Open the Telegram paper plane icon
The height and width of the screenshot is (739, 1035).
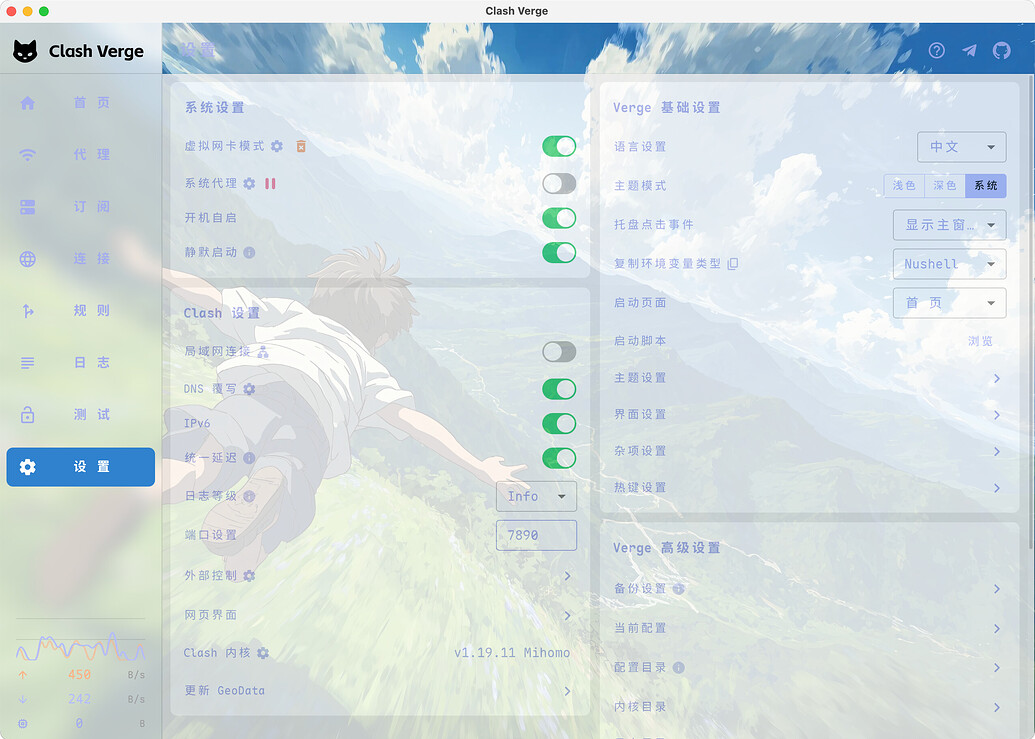pos(969,50)
